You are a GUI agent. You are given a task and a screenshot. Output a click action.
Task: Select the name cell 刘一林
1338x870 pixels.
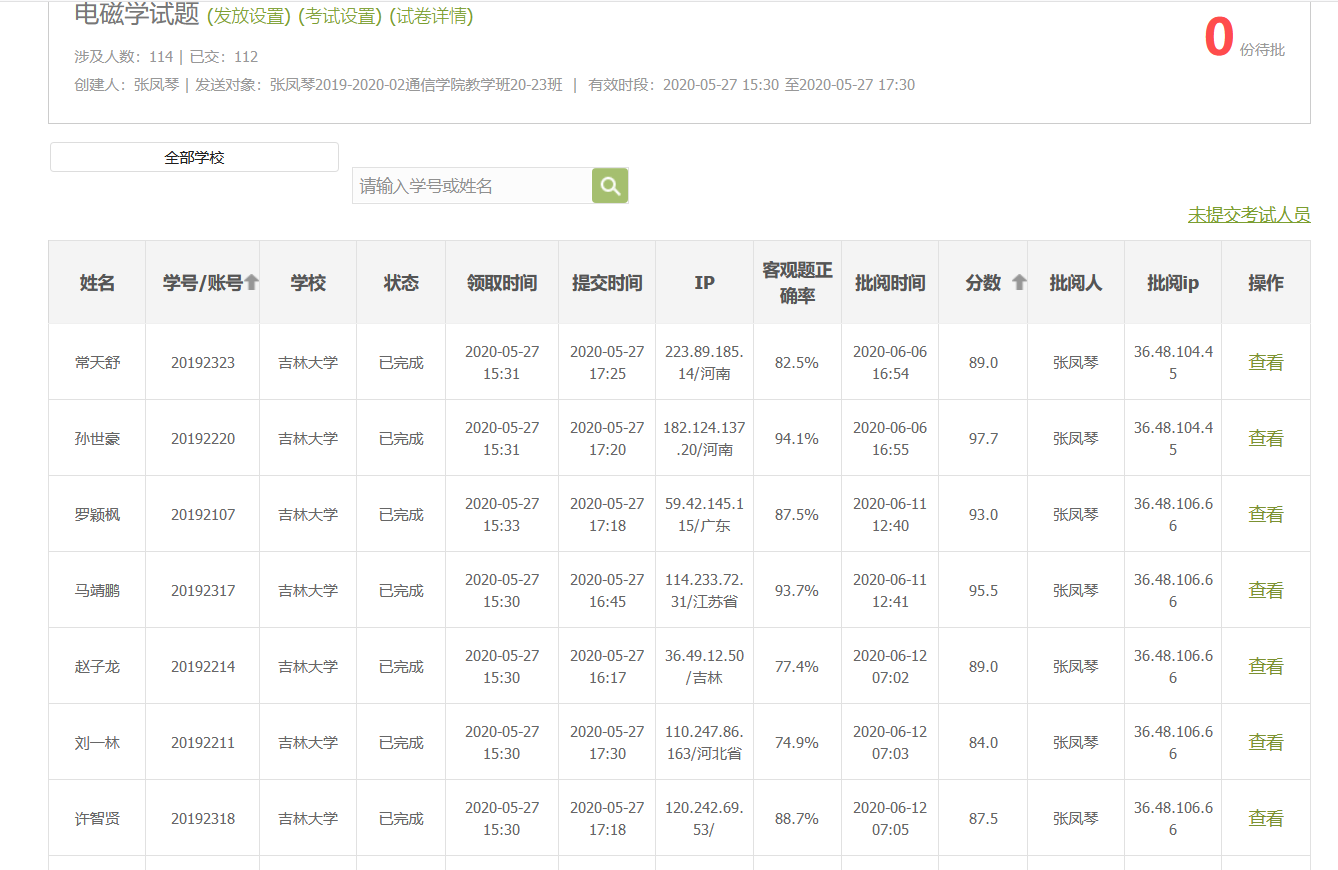coord(97,742)
